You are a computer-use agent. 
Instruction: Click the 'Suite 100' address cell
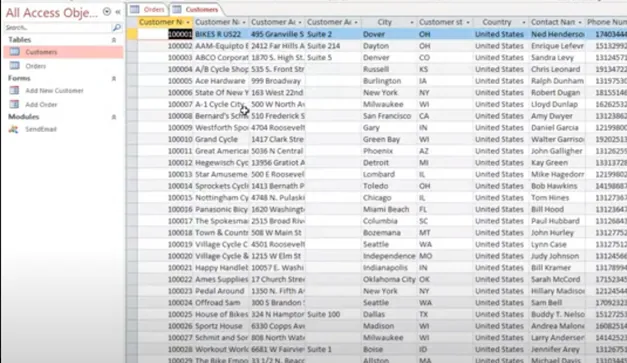point(333,314)
